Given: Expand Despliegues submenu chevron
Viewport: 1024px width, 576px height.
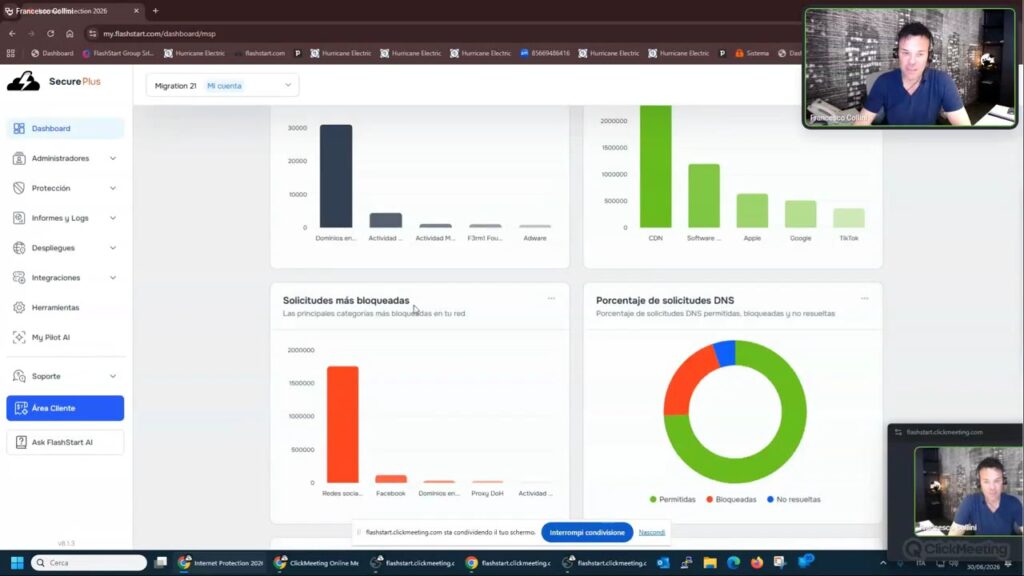Looking at the screenshot, I should pyautogui.click(x=113, y=248).
